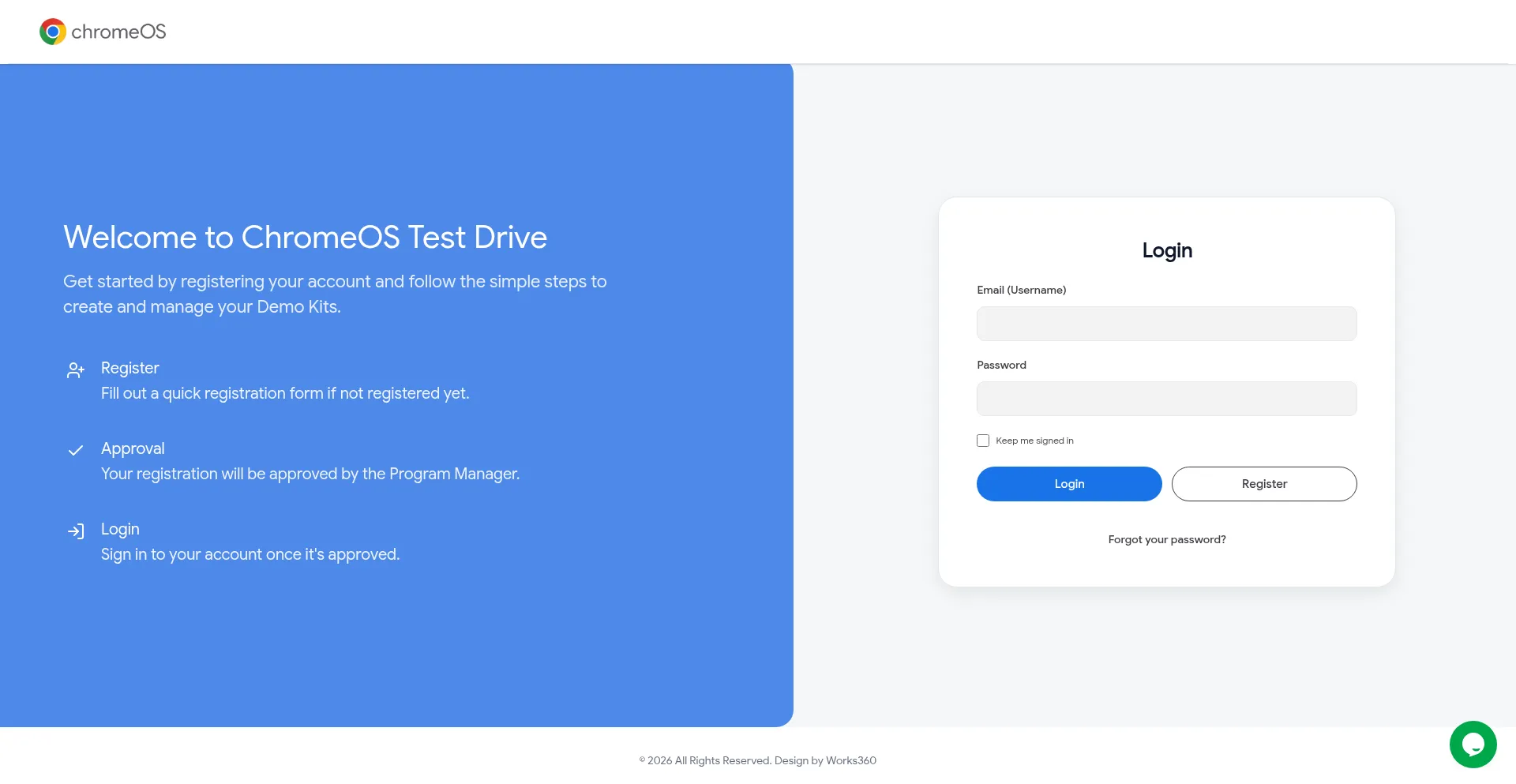Click the blue Login button

pyautogui.click(x=1069, y=484)
